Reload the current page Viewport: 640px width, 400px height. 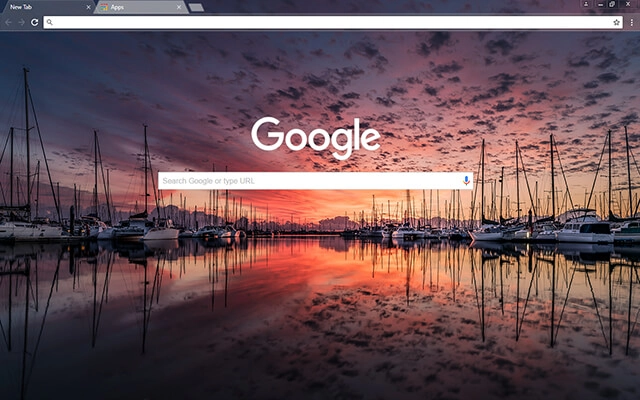[34, 22]
